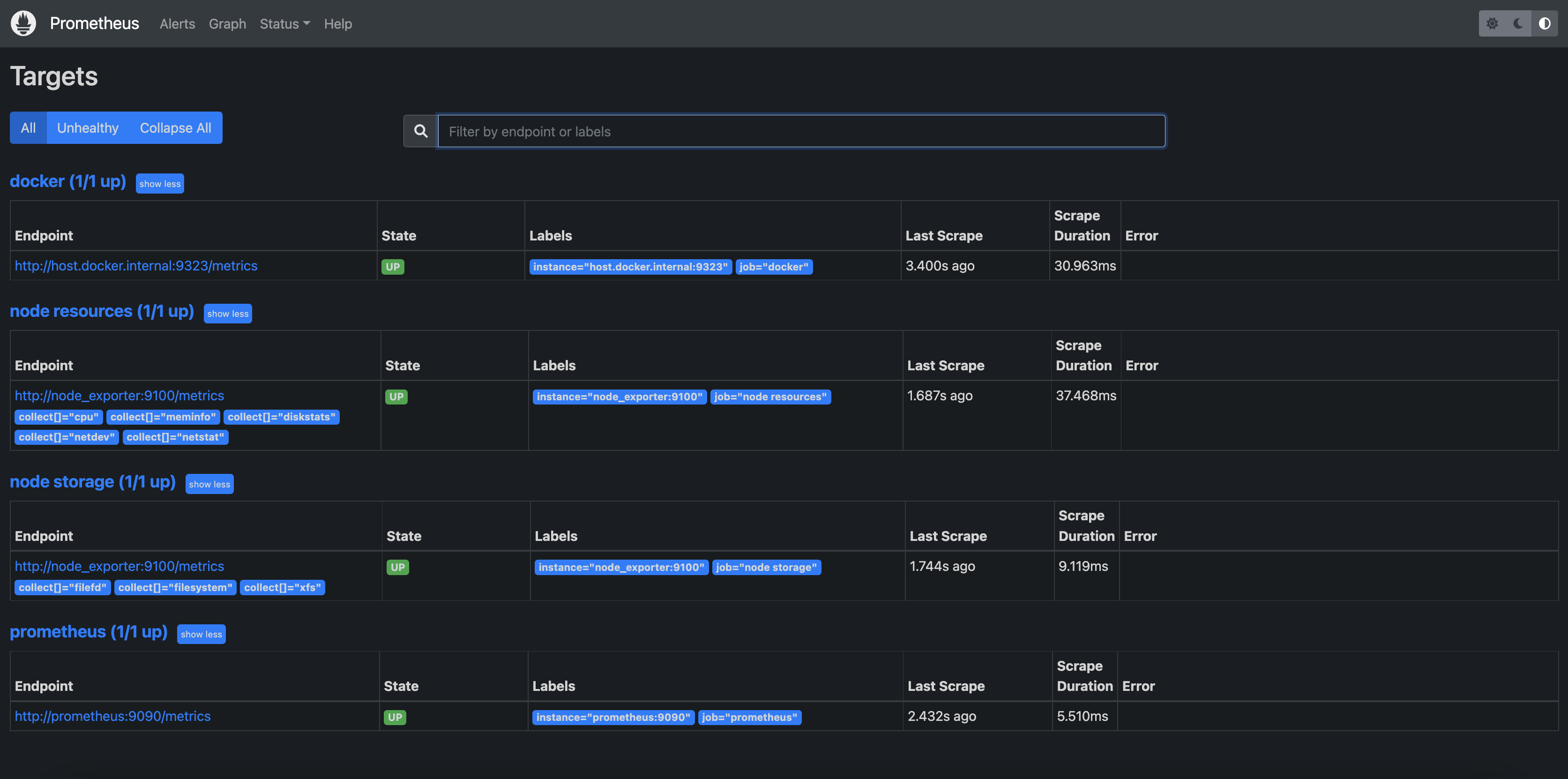1568x779 pixels.
Task: Click the magnifier search icon
Action: pos(421,131)
